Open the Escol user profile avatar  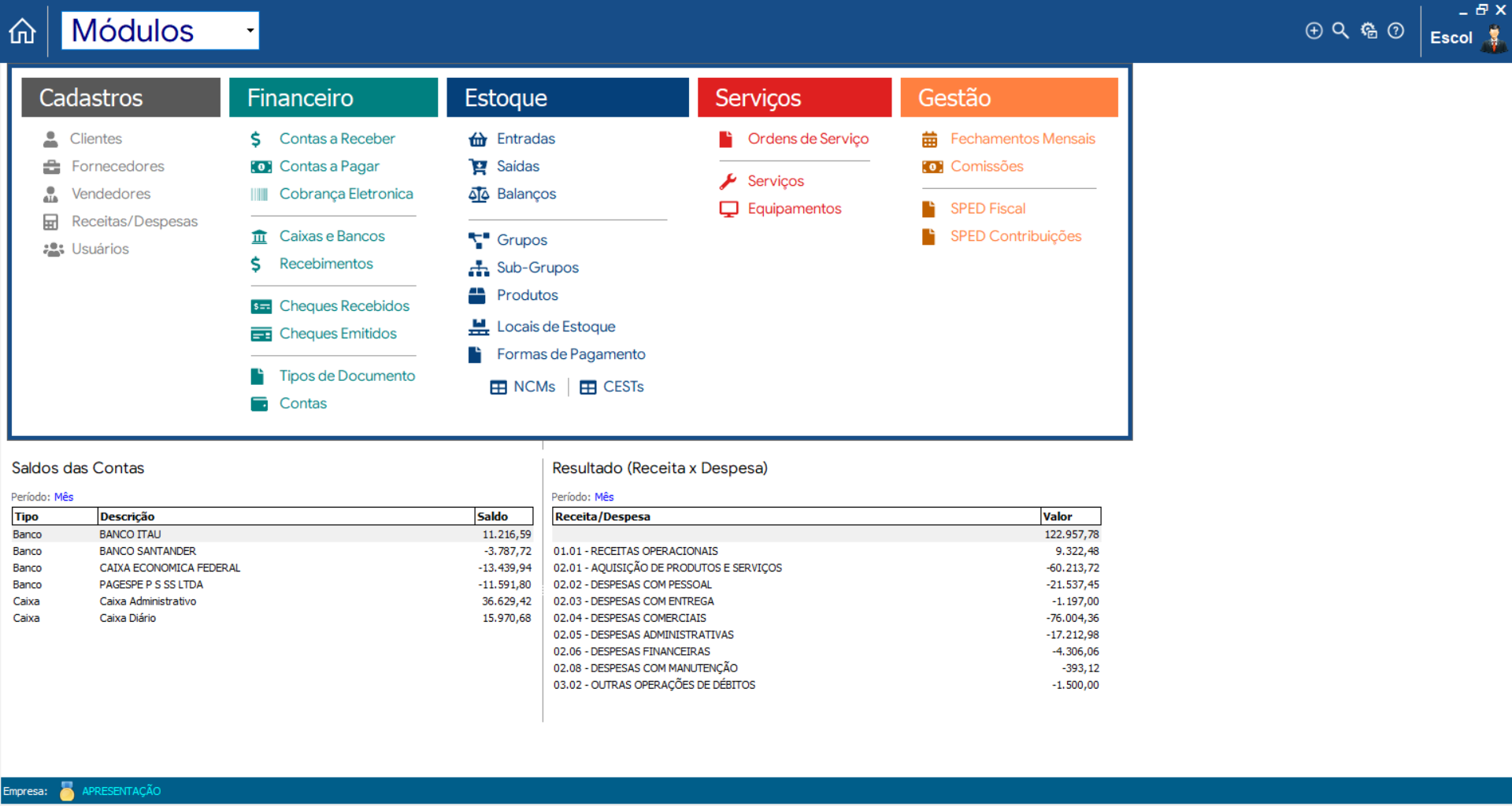(1492, 37)
